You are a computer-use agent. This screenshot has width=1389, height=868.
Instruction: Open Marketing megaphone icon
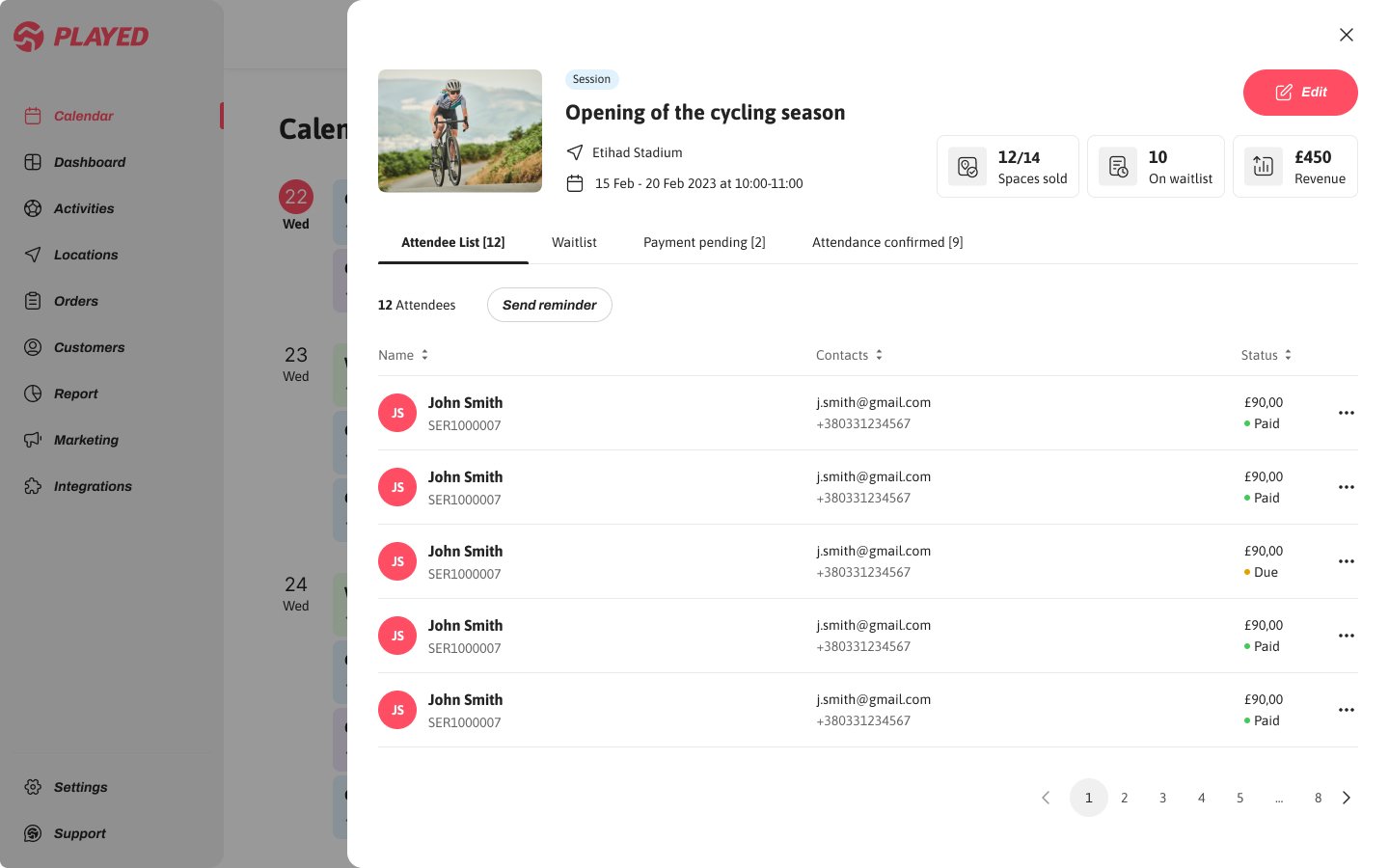[33, 440]
